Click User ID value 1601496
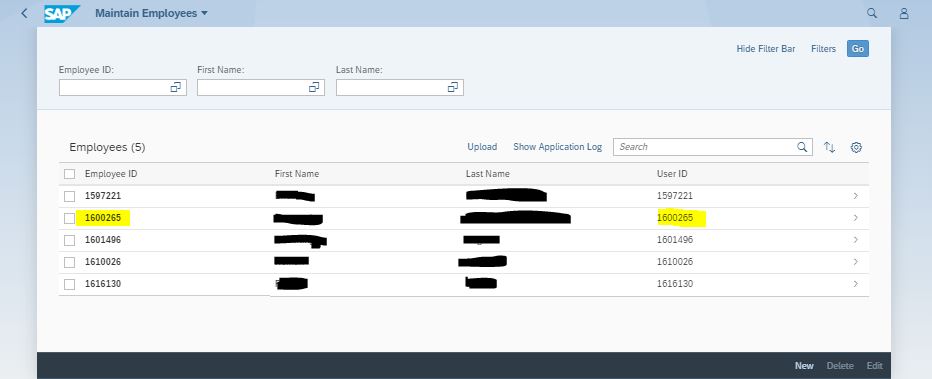 click(x=675, y=240)
